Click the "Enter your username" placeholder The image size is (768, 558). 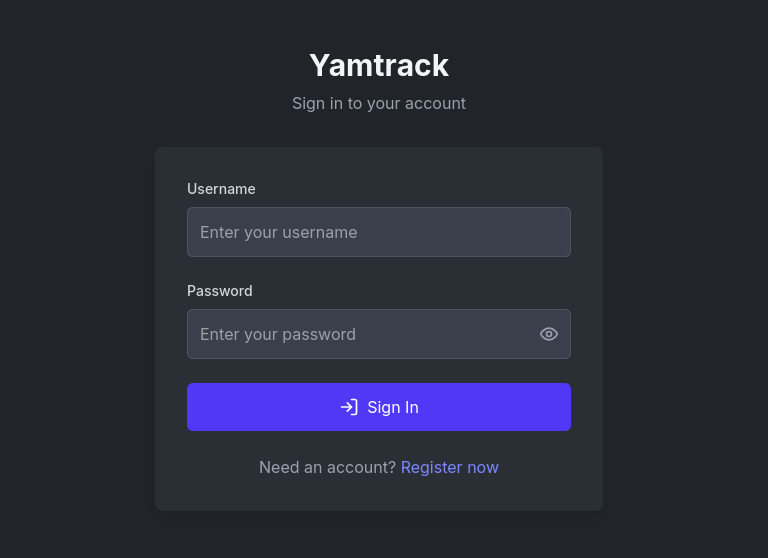point(278,232)
